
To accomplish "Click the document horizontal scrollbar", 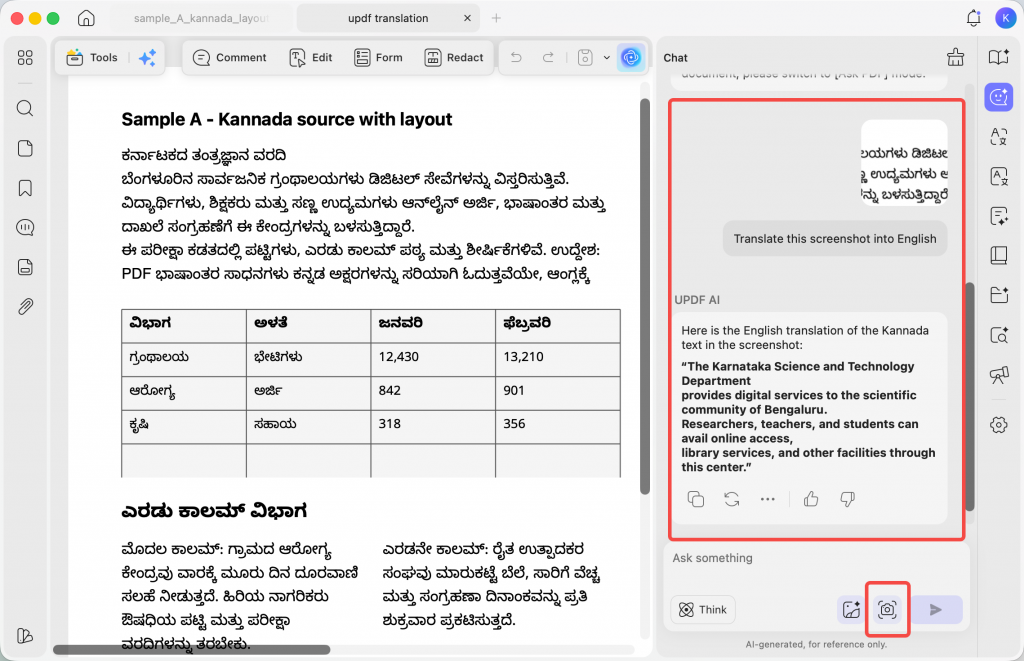I will (x=191, y=650).
